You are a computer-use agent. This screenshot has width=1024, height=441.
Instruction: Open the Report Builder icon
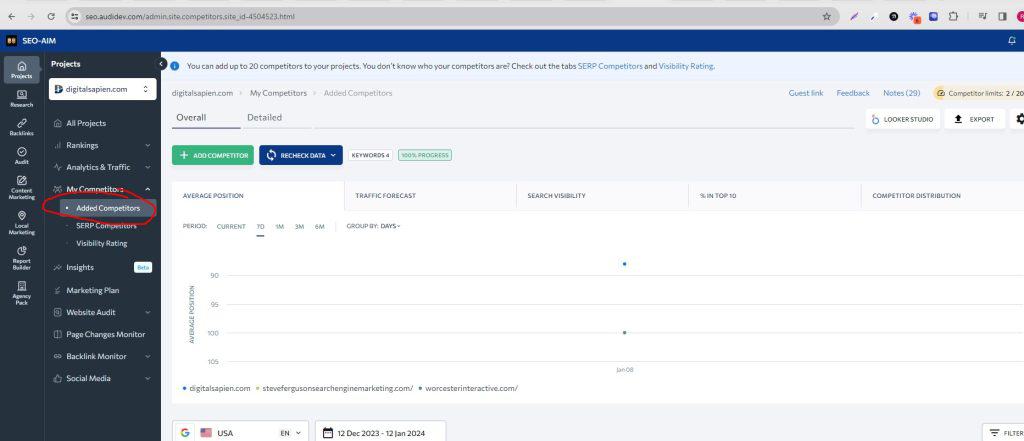(x=22, y=258)
